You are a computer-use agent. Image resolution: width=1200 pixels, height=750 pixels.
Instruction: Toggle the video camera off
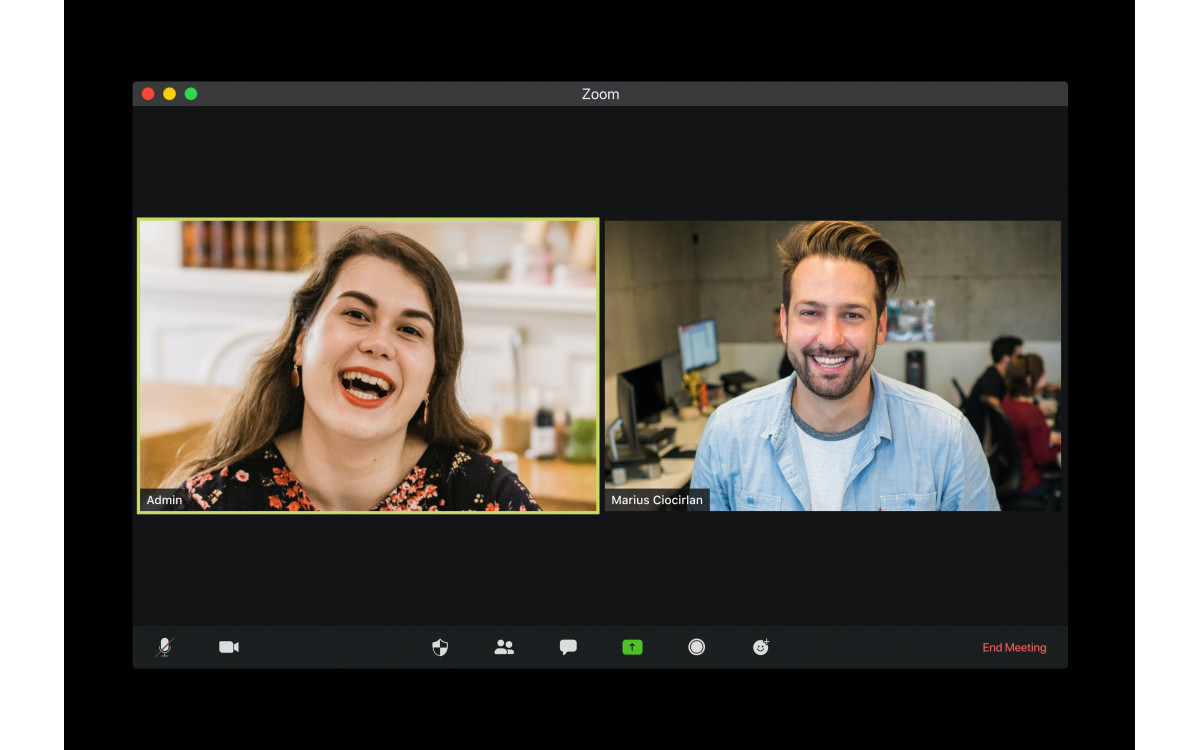click(x=229, y=647)
